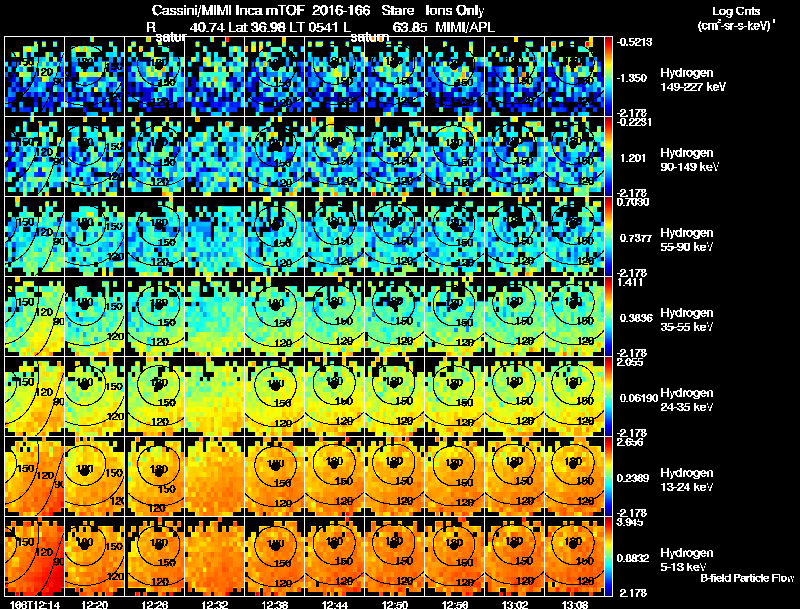
Task: Select the Hydrogen 35-55 keV label
Action: 686,320
